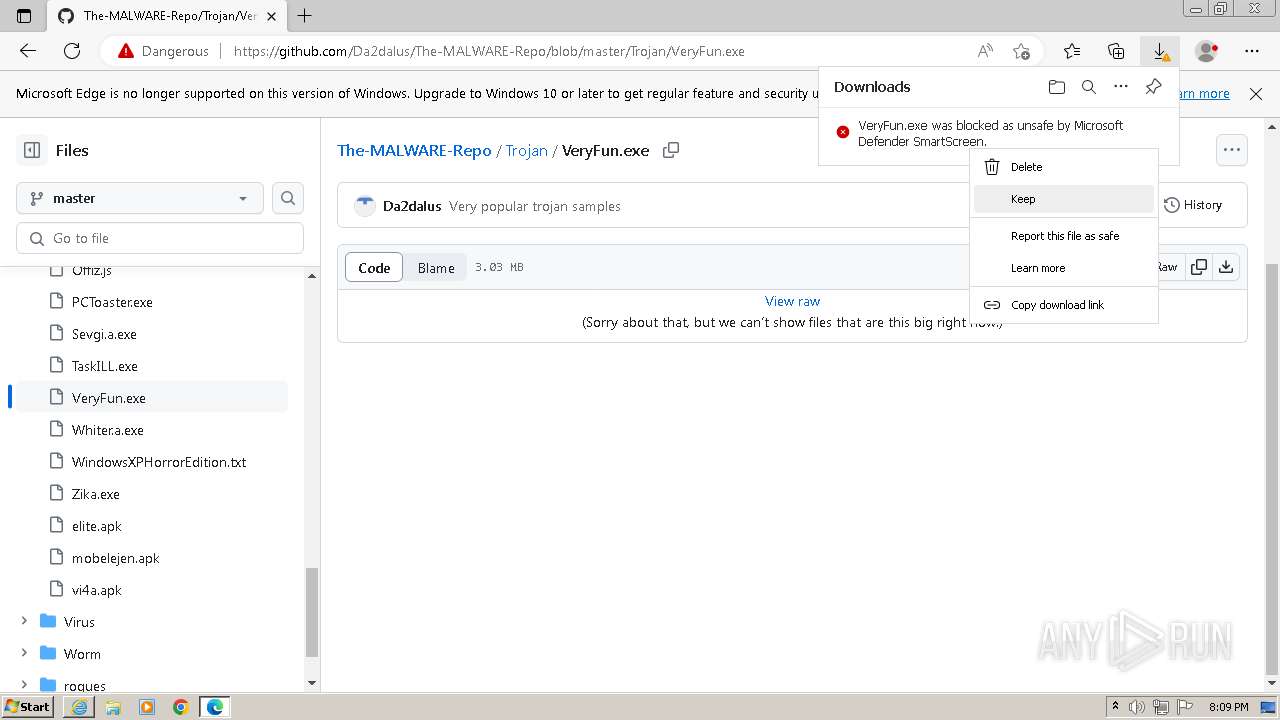This screenshot has width=1280, height=720.
Task: Open more options in the Downloads panel
Action: tap(1121, 87)
